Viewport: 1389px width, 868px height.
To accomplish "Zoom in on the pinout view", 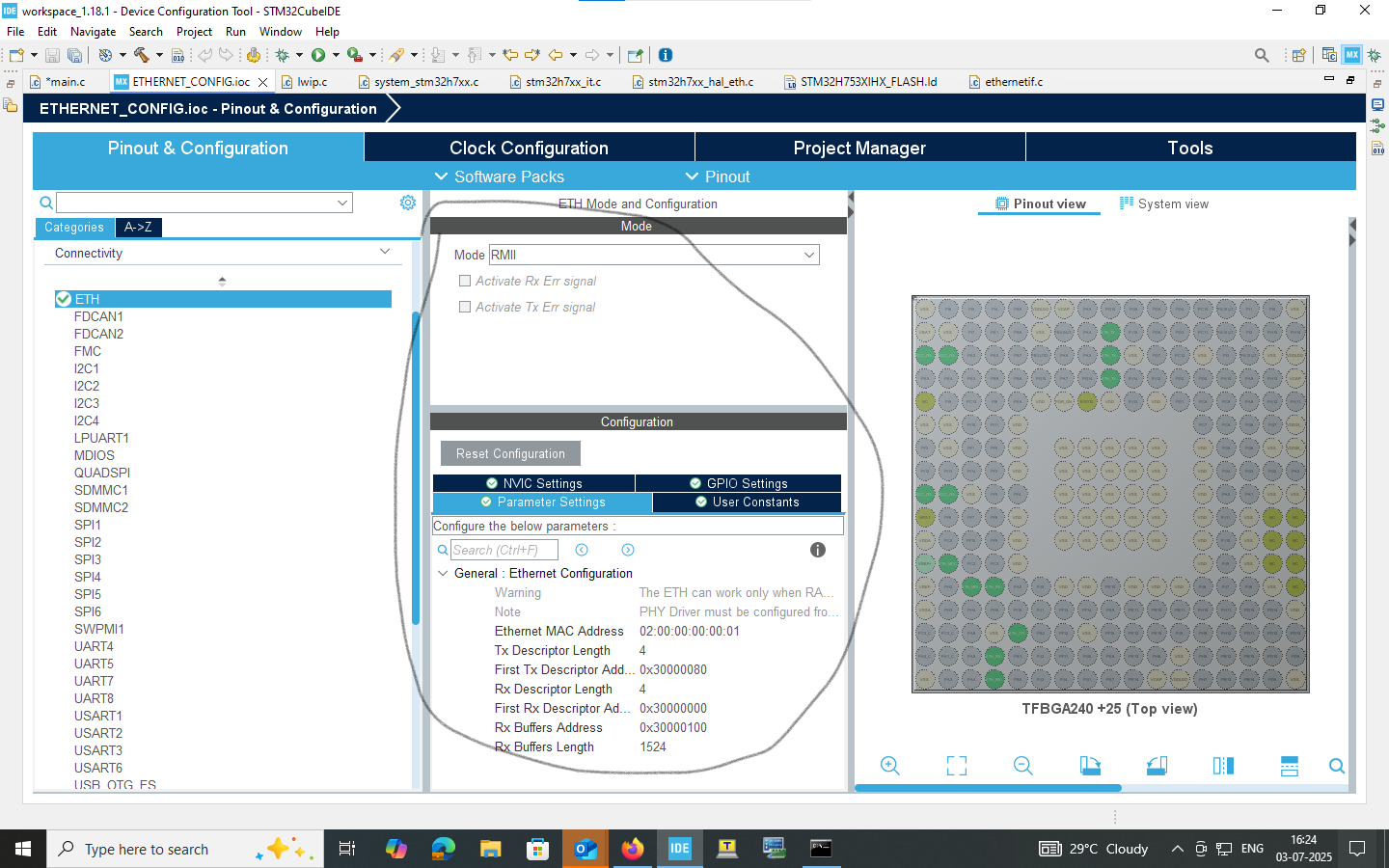I will pyautogui.click(x=889, y=765).
